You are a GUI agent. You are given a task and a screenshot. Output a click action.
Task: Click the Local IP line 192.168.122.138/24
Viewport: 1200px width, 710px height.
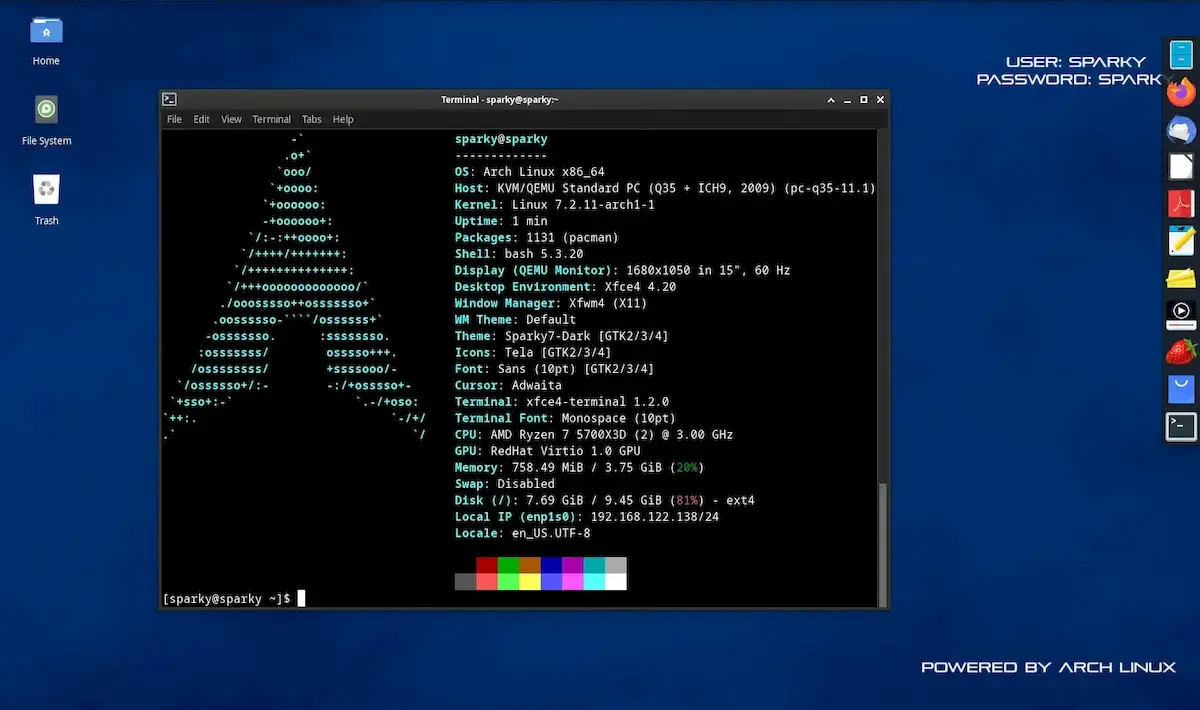[x=587, y=517]
